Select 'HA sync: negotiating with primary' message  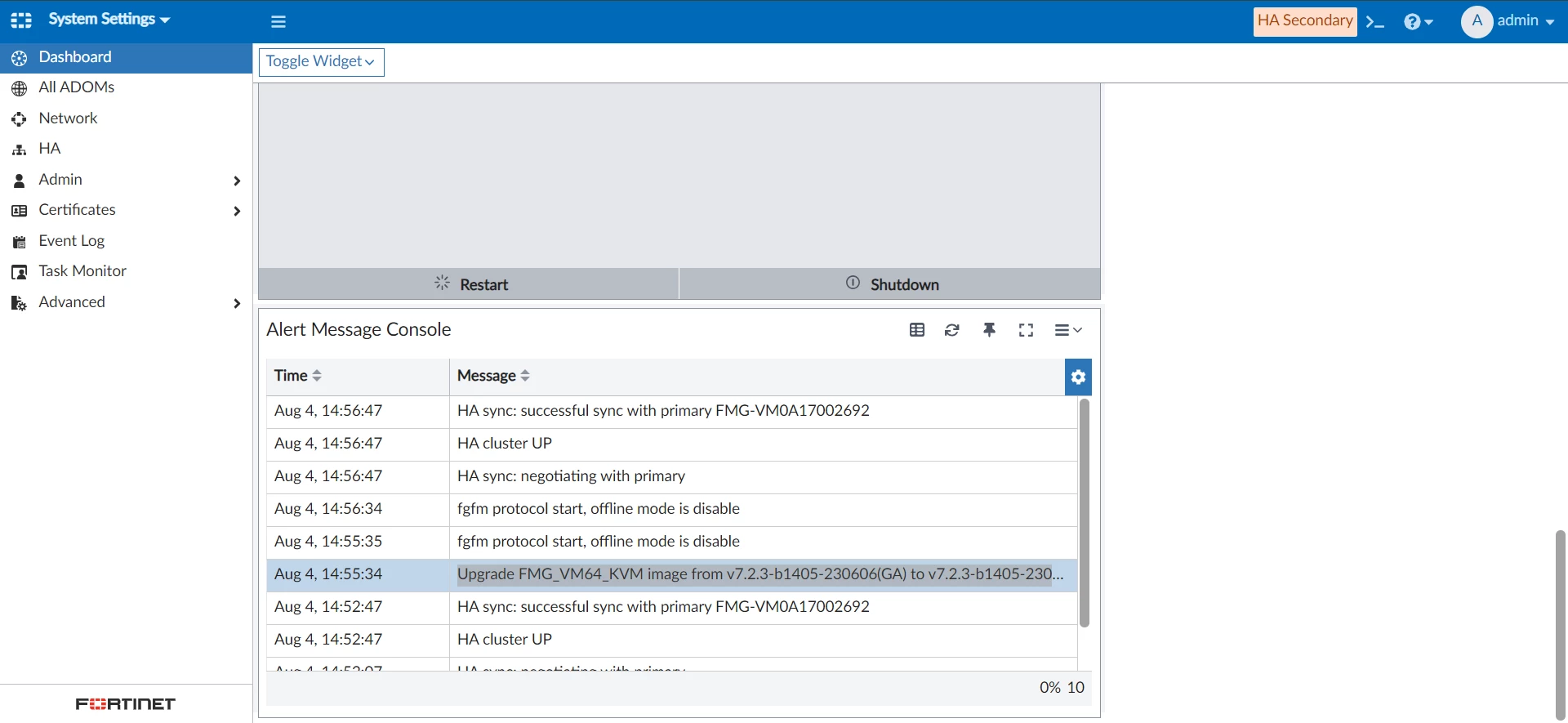click(x=571, y=476)
